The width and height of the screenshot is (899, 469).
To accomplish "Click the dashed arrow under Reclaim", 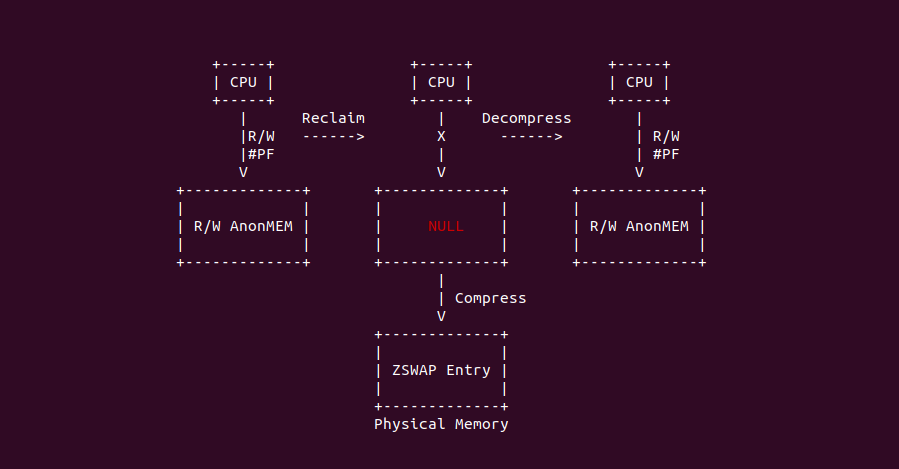I will pos(333,137).
